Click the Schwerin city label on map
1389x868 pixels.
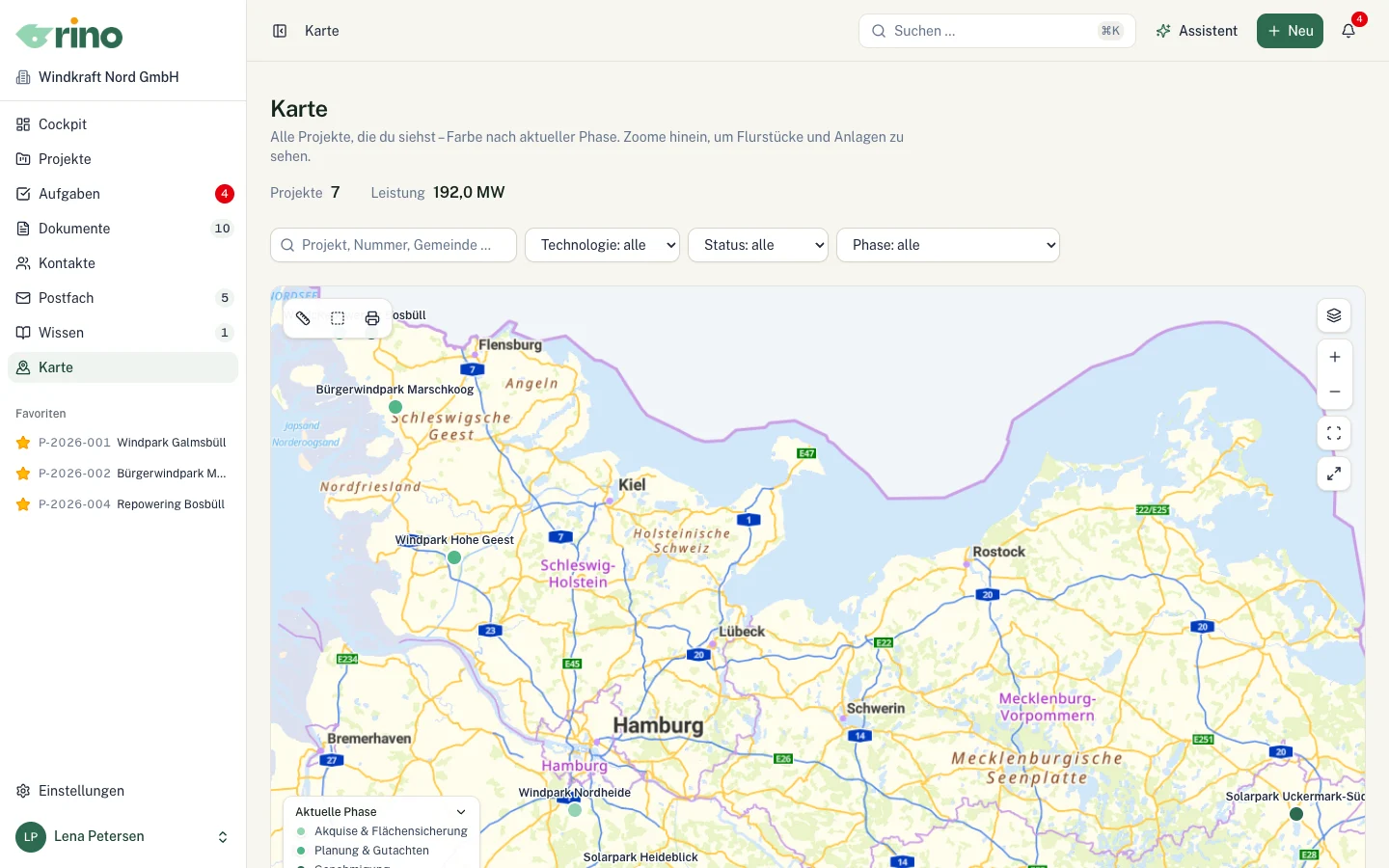(876, 708)
